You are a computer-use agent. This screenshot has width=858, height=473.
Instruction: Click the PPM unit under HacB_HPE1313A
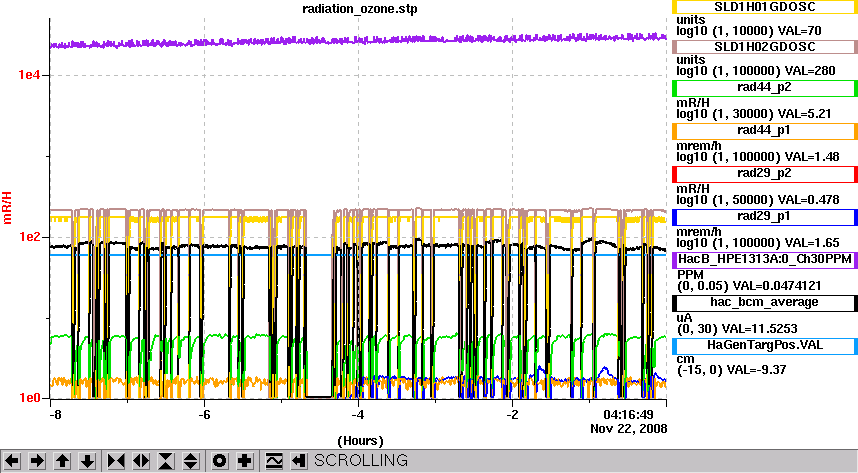(x=691, y=275)
